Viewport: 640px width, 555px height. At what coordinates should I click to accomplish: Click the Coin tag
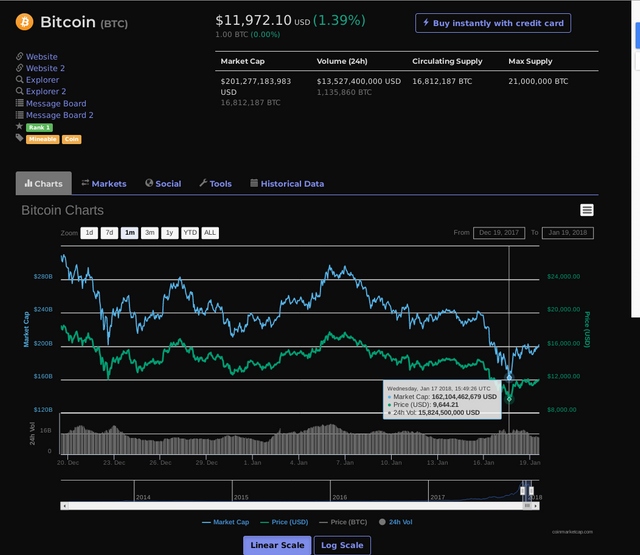(x=71, y=139)
